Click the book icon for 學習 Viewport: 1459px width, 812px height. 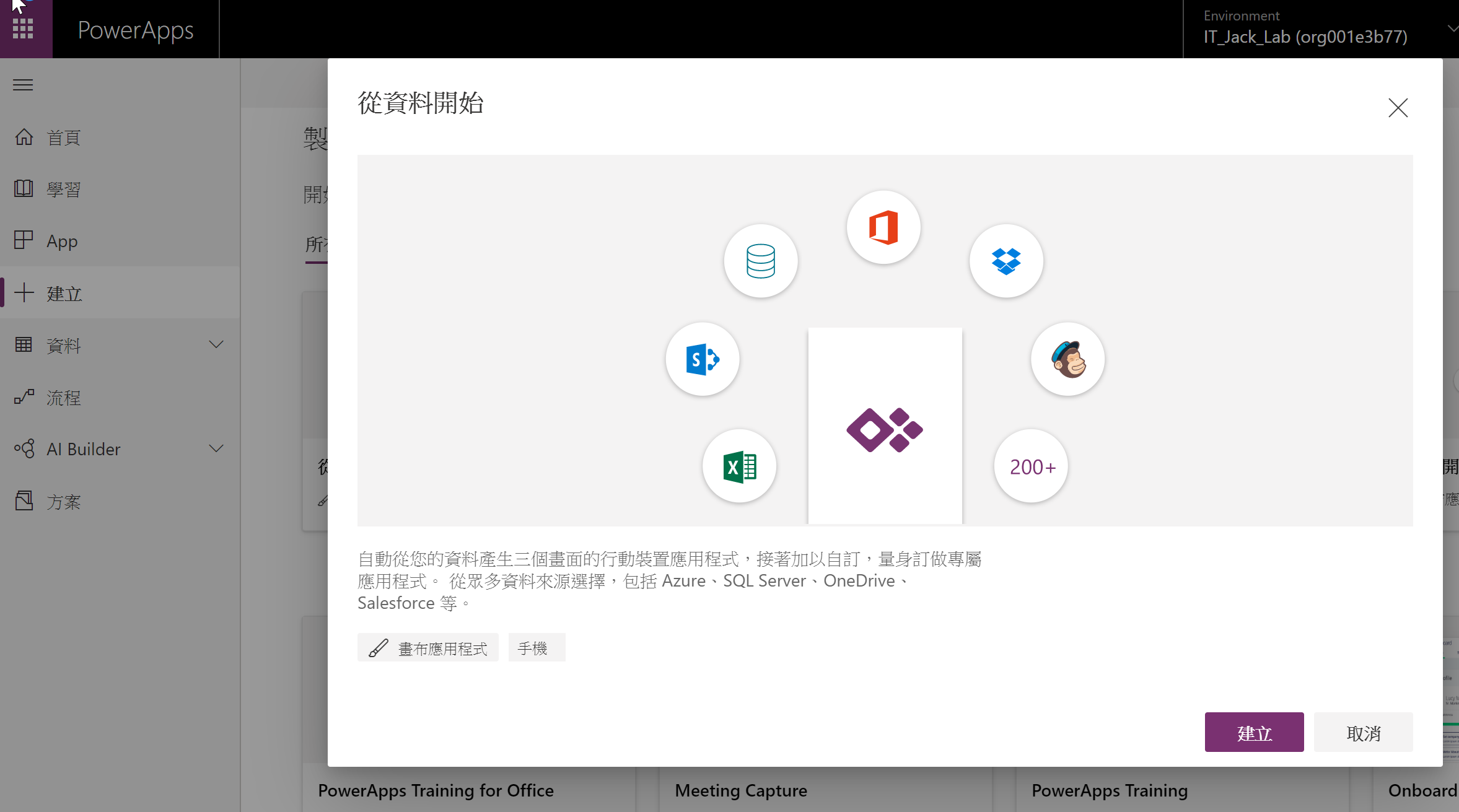pos(24,188)
